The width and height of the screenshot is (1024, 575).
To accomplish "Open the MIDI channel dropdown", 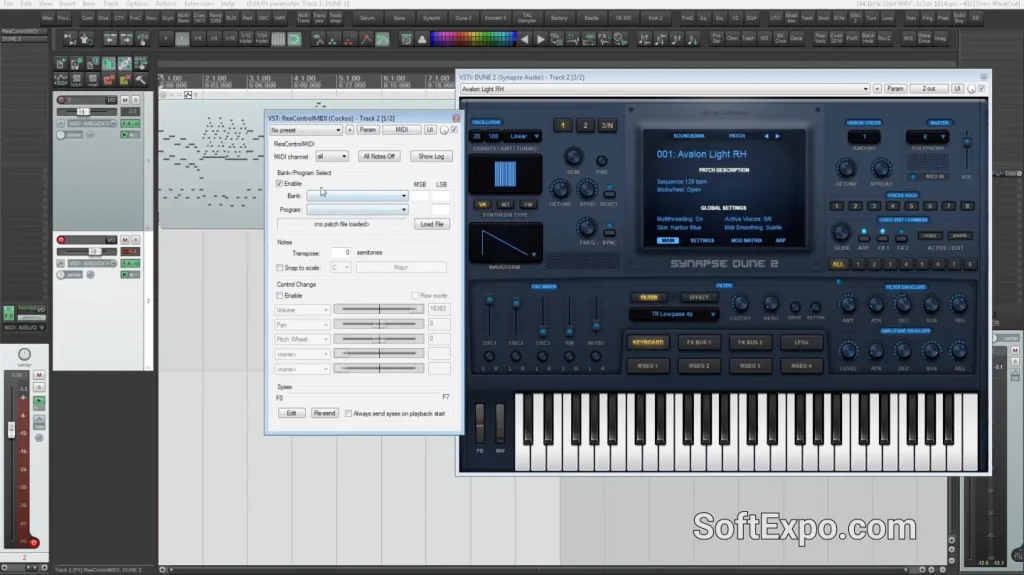I will point(332,157).
